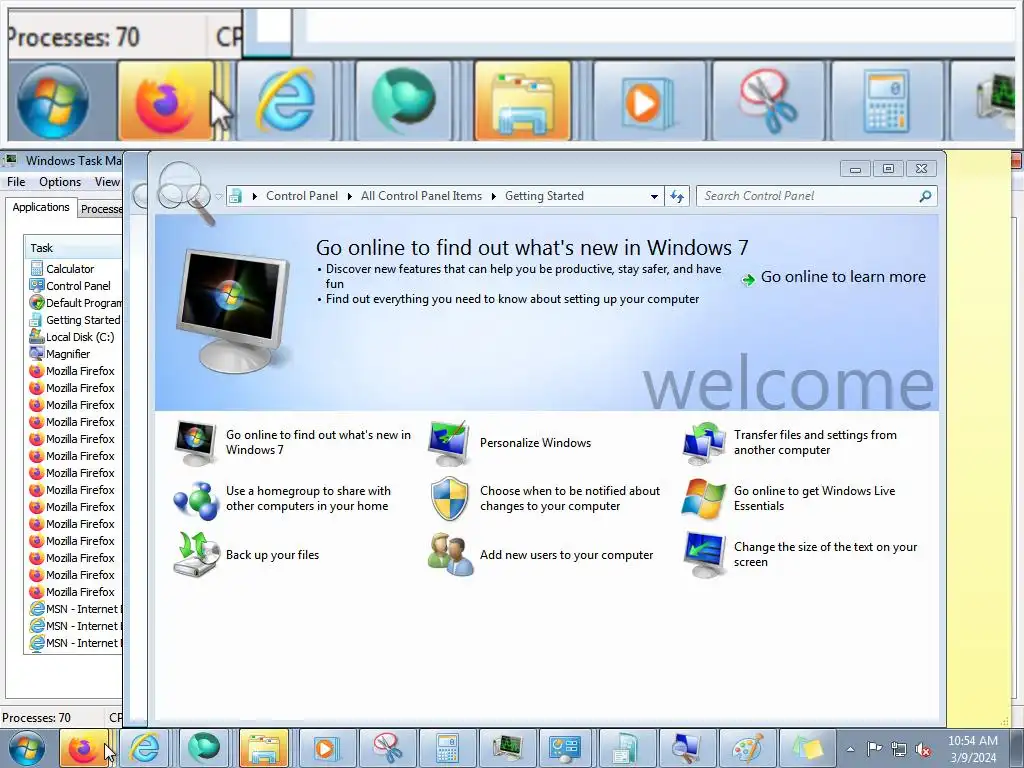Click All Control Panel Items breadcrumb
The height and width of the screenshot is (768, 1024).
(421, 196)
